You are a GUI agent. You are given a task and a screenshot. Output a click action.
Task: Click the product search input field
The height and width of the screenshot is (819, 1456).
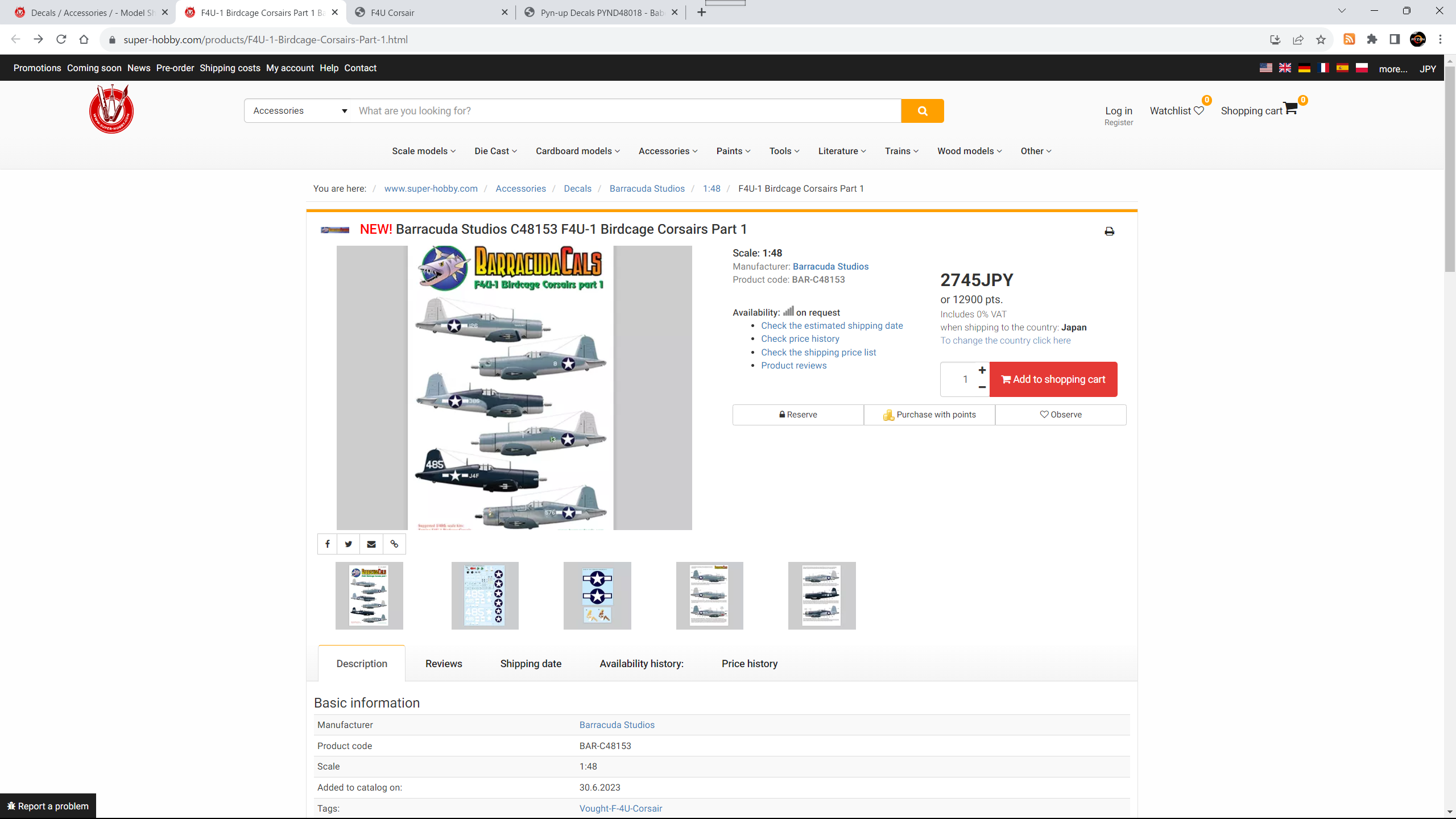click(x=626, y=111)
